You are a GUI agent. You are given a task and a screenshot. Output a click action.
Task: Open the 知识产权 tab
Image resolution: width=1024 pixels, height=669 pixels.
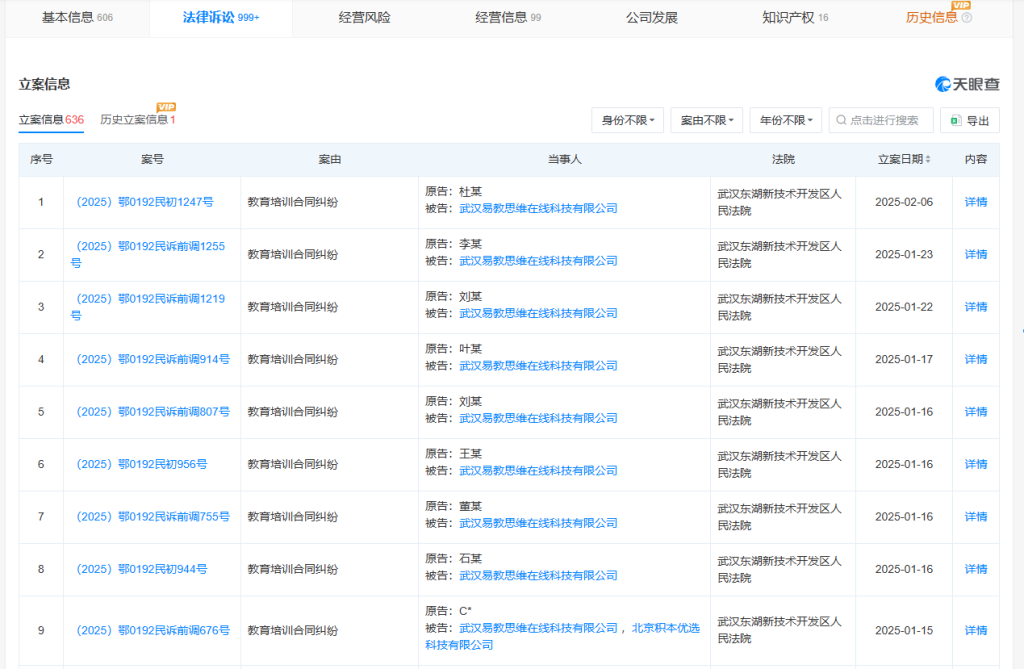(x=795, y=18)
